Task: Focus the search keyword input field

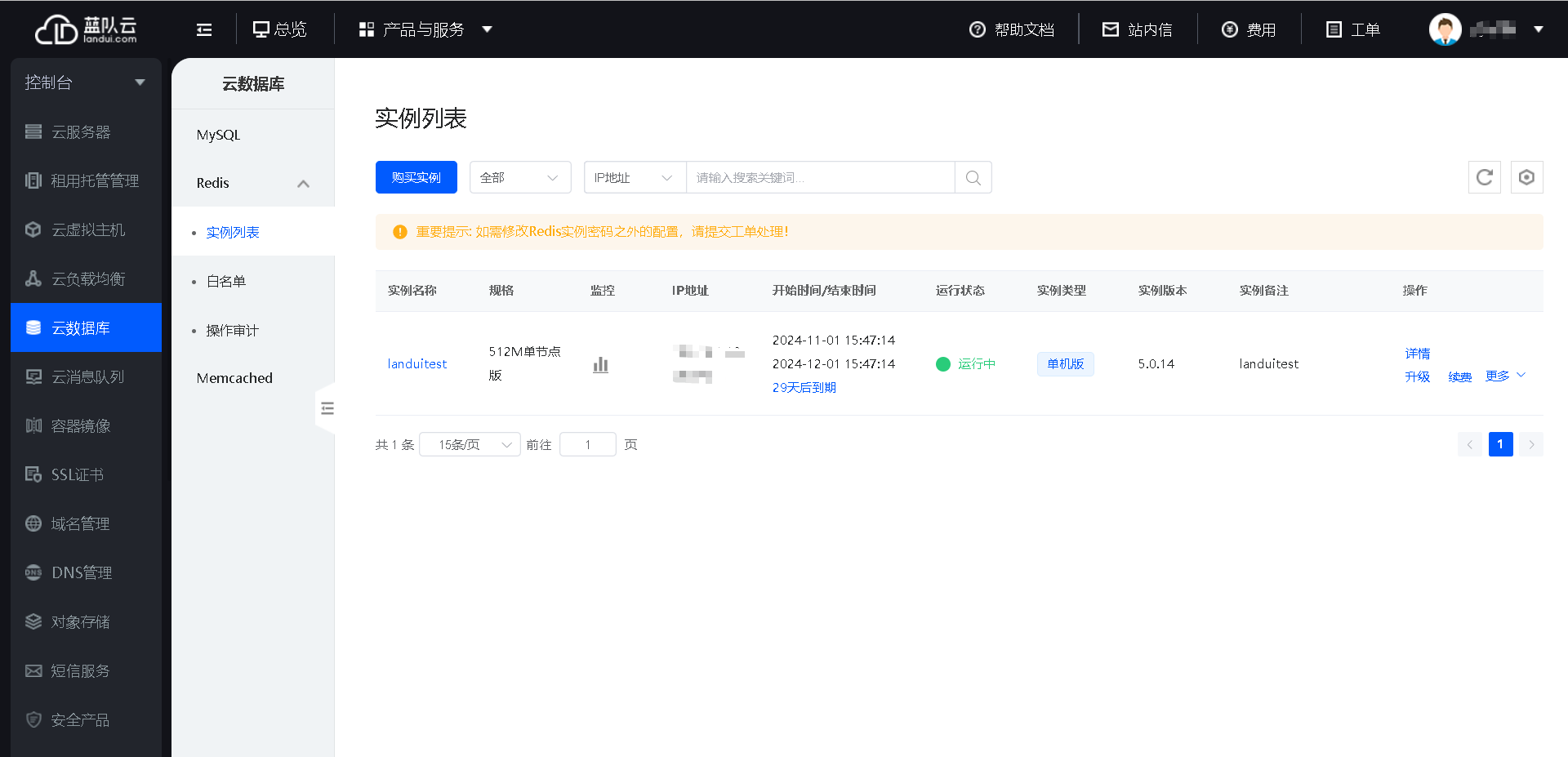Action: click(x=819, y=177)
